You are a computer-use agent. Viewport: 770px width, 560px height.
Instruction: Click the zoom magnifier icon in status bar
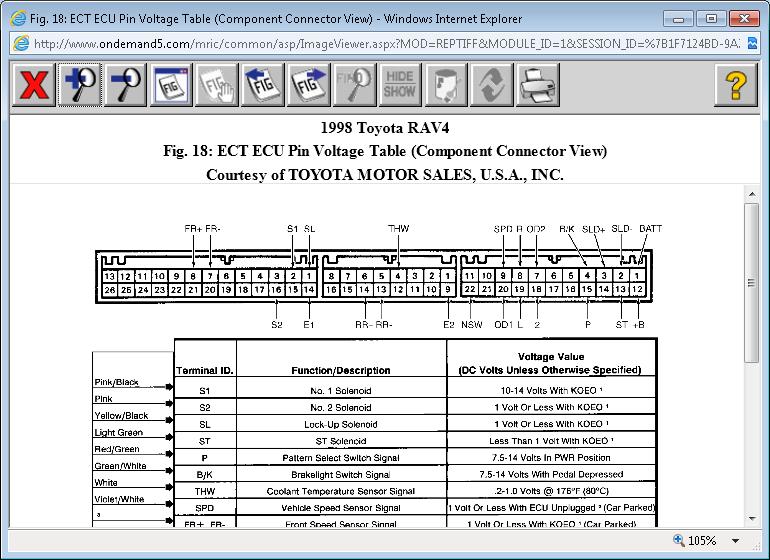[x=679, y=540]
